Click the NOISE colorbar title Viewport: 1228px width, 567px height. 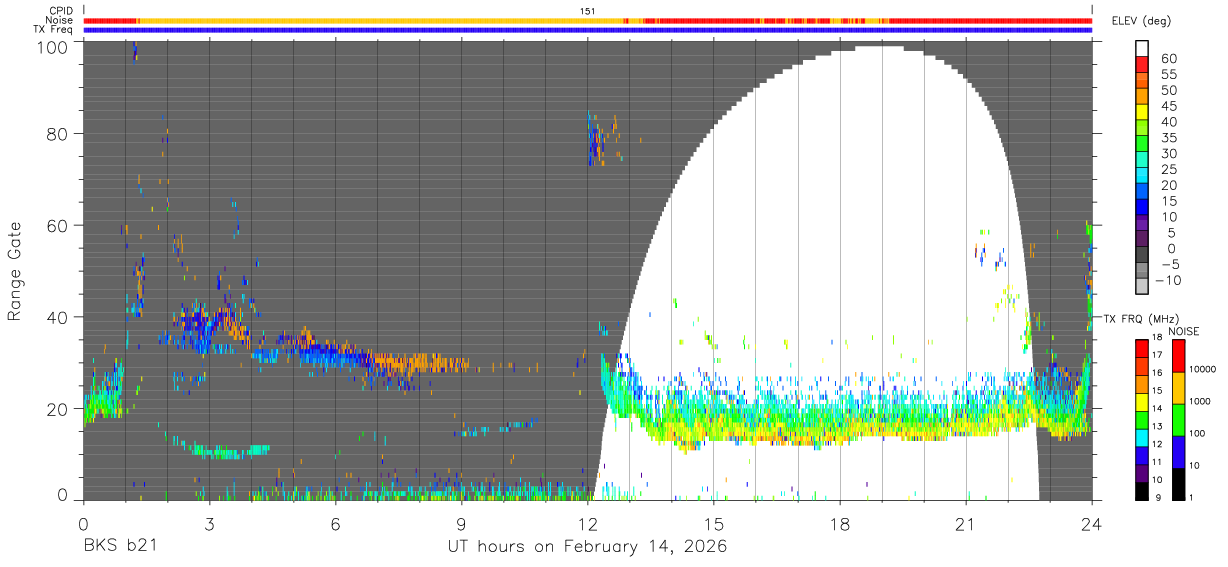pyautogui.click(x=1184, y=330)
